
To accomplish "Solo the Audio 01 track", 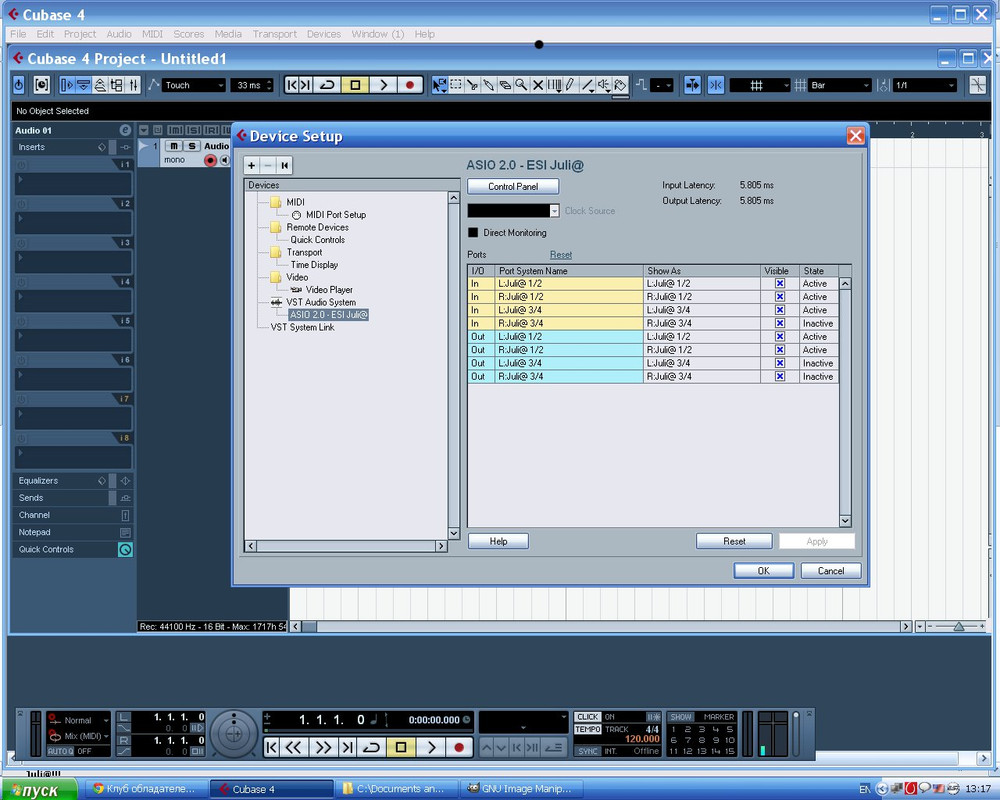I will [191, 146].
